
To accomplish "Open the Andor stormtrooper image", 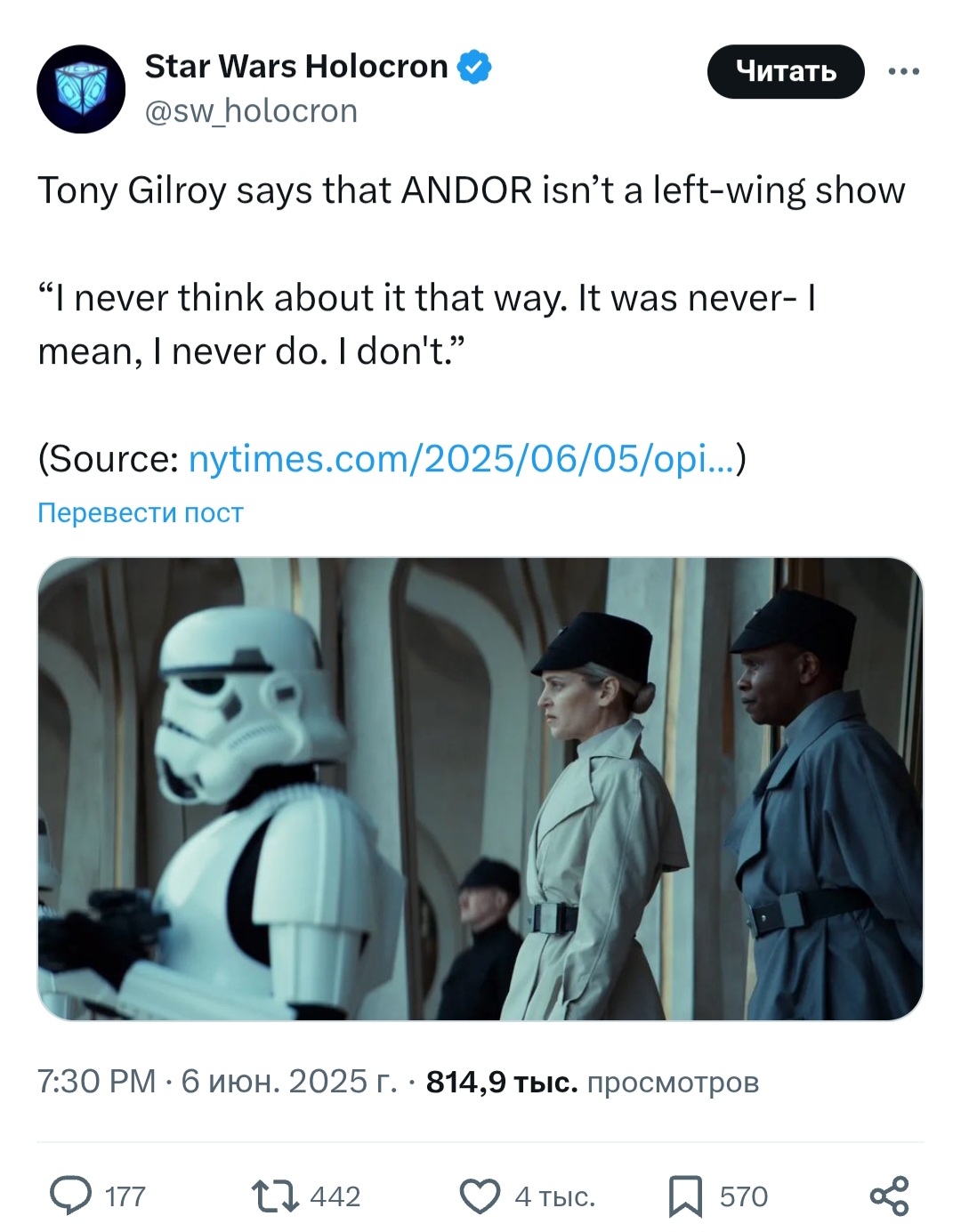I will click(480, 789).
